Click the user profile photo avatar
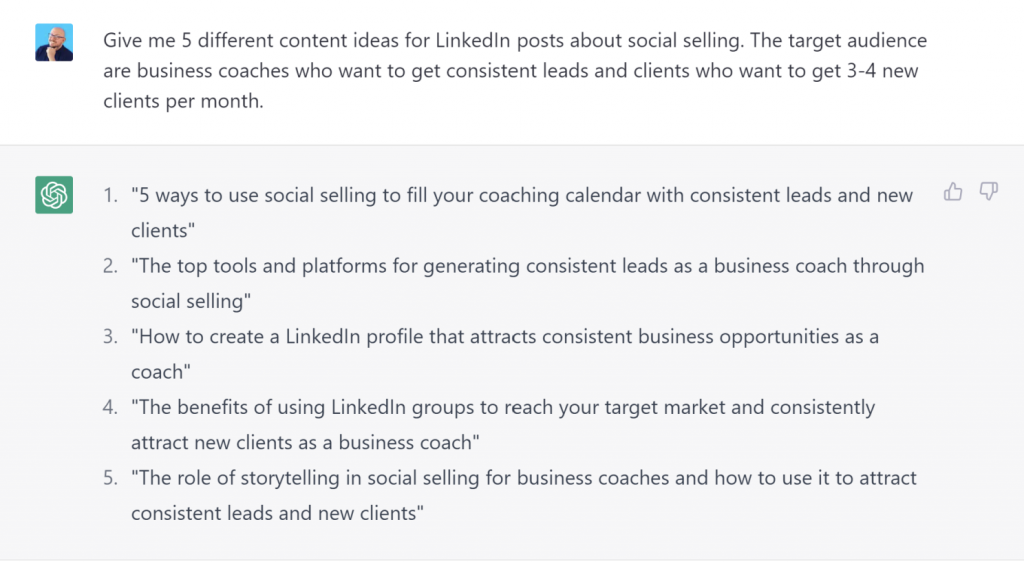The image size is (1024, 562). click(x=54, y=42)
